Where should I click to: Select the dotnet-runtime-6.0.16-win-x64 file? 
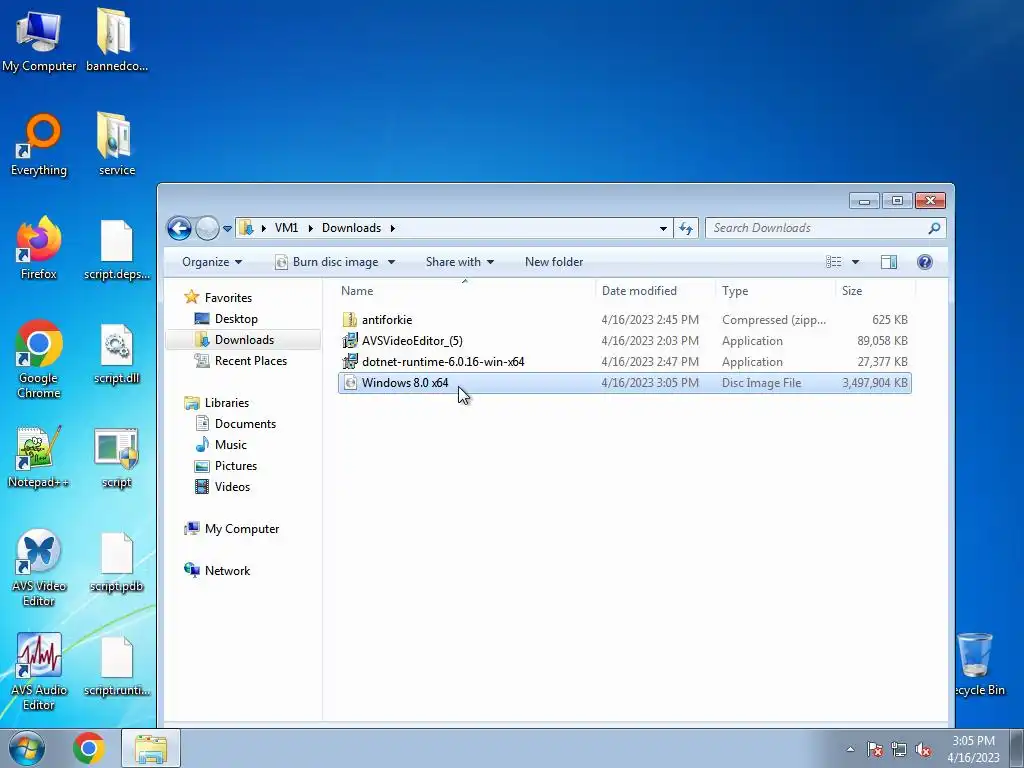pos(624,362)
